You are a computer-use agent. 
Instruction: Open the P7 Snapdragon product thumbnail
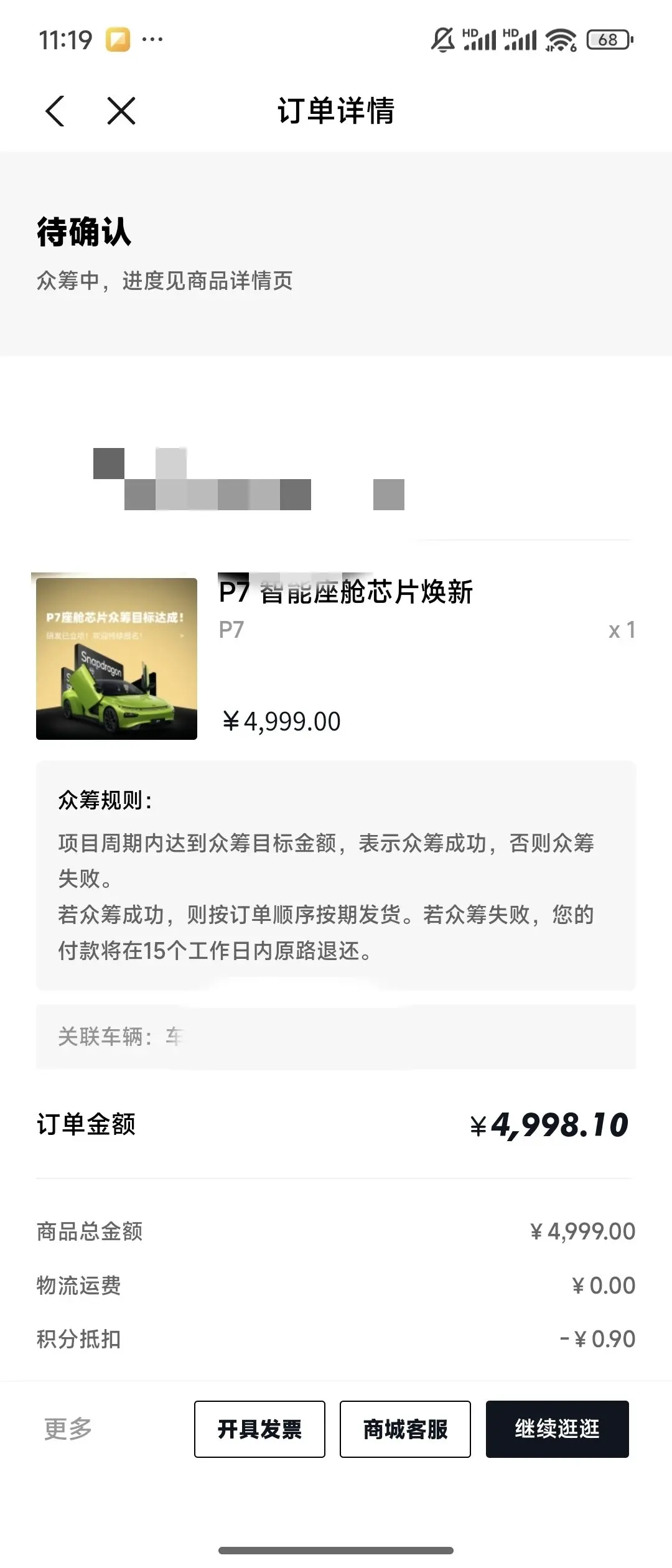(x=116, y=658)
